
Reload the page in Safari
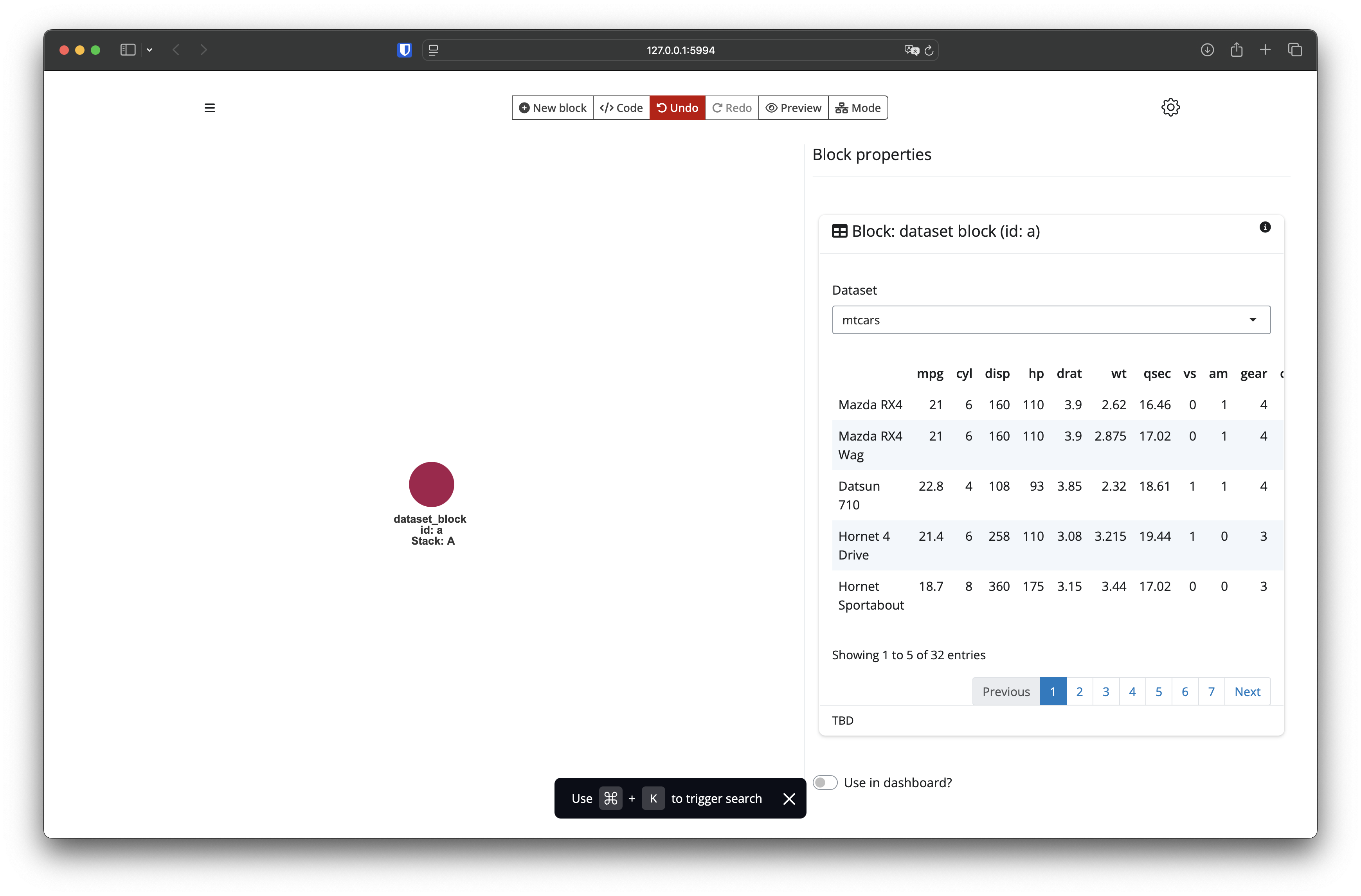929,50
